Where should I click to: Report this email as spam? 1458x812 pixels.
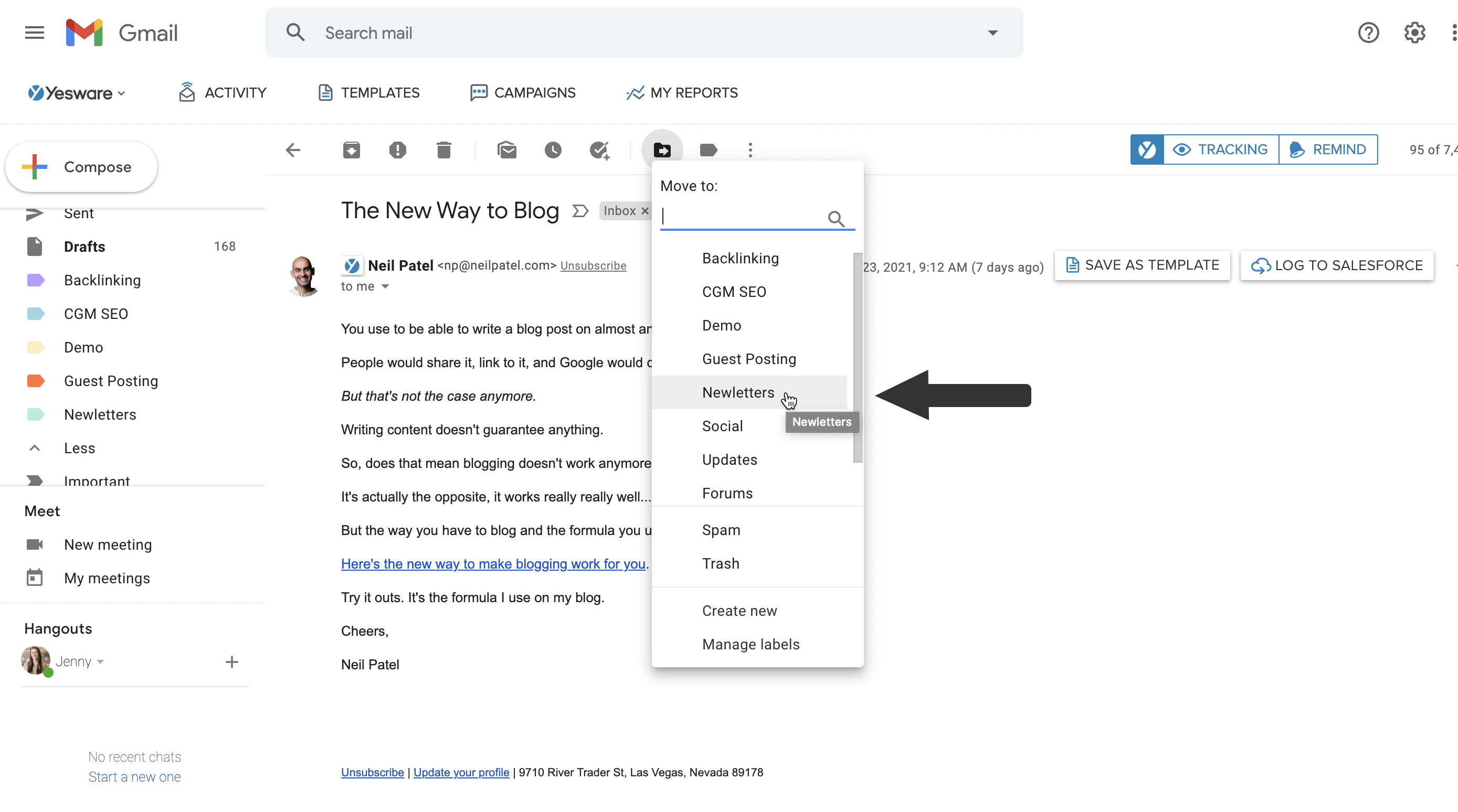[398, 149]
